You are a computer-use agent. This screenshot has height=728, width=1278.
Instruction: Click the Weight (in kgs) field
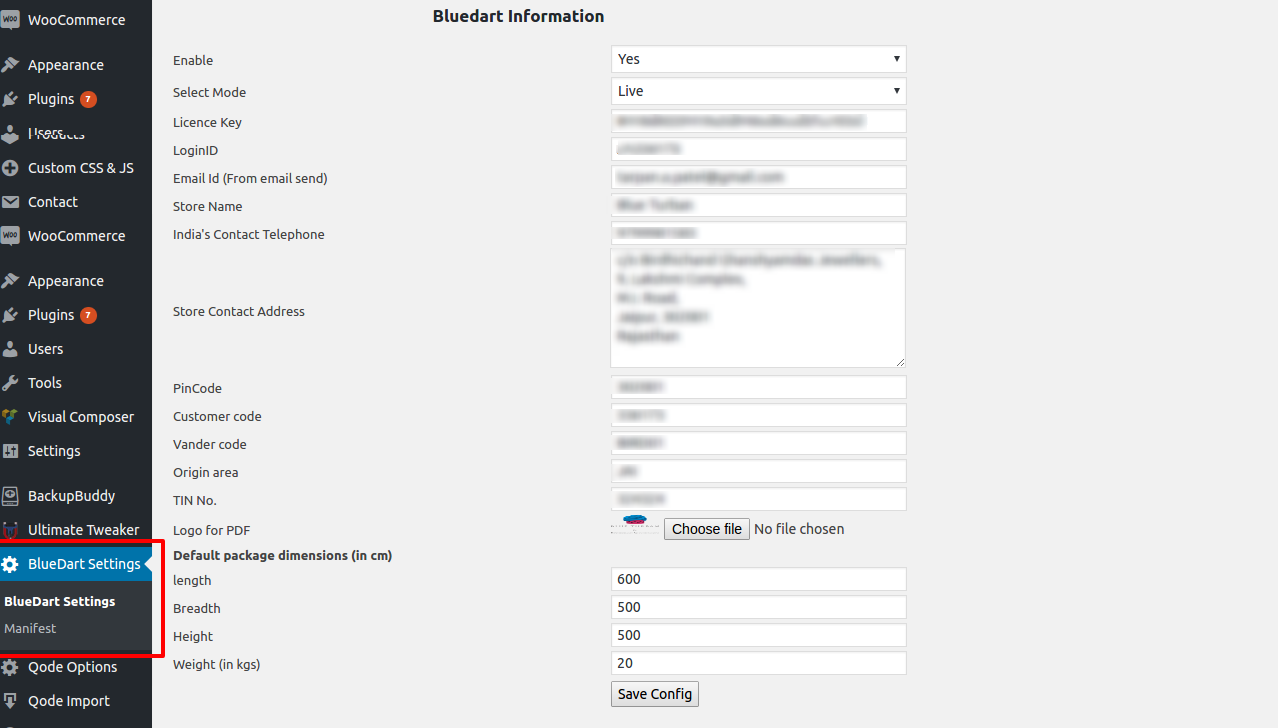click(x=758, y=663)
